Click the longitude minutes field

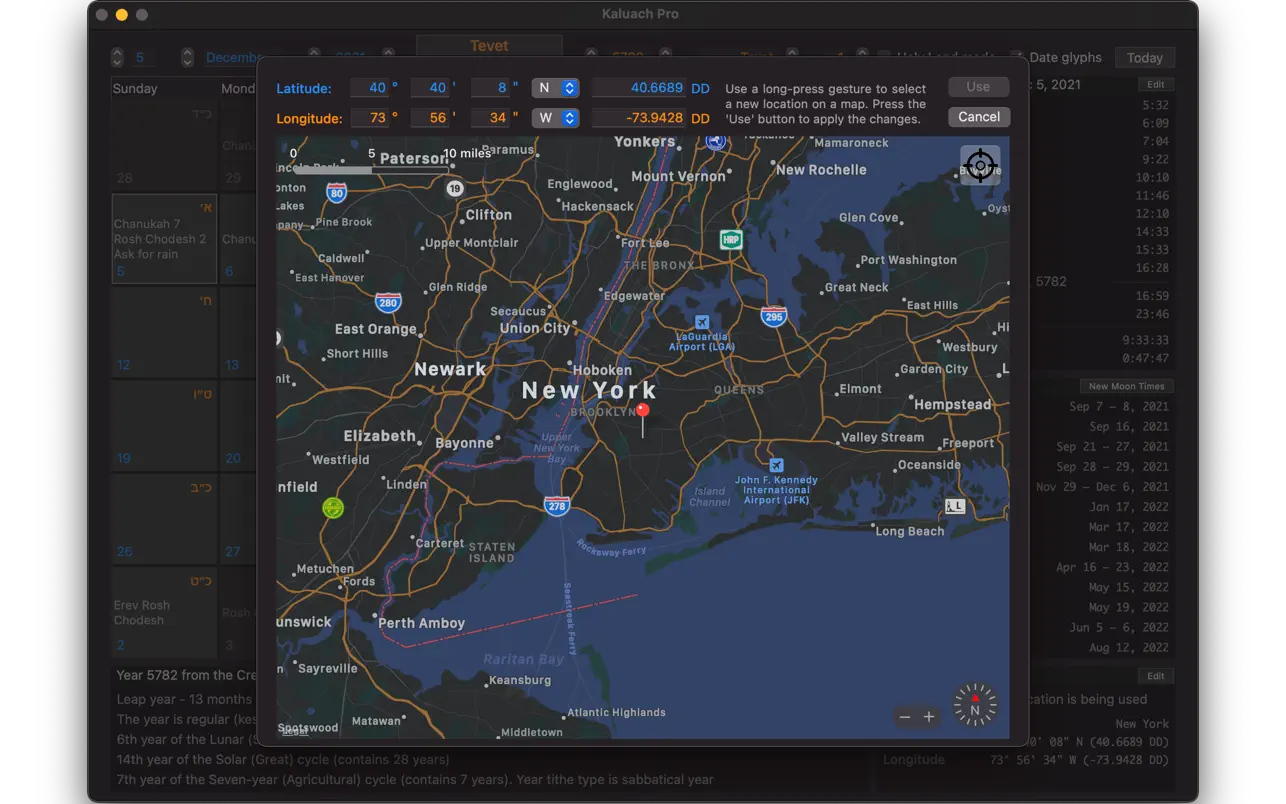(x=430, y=118)
